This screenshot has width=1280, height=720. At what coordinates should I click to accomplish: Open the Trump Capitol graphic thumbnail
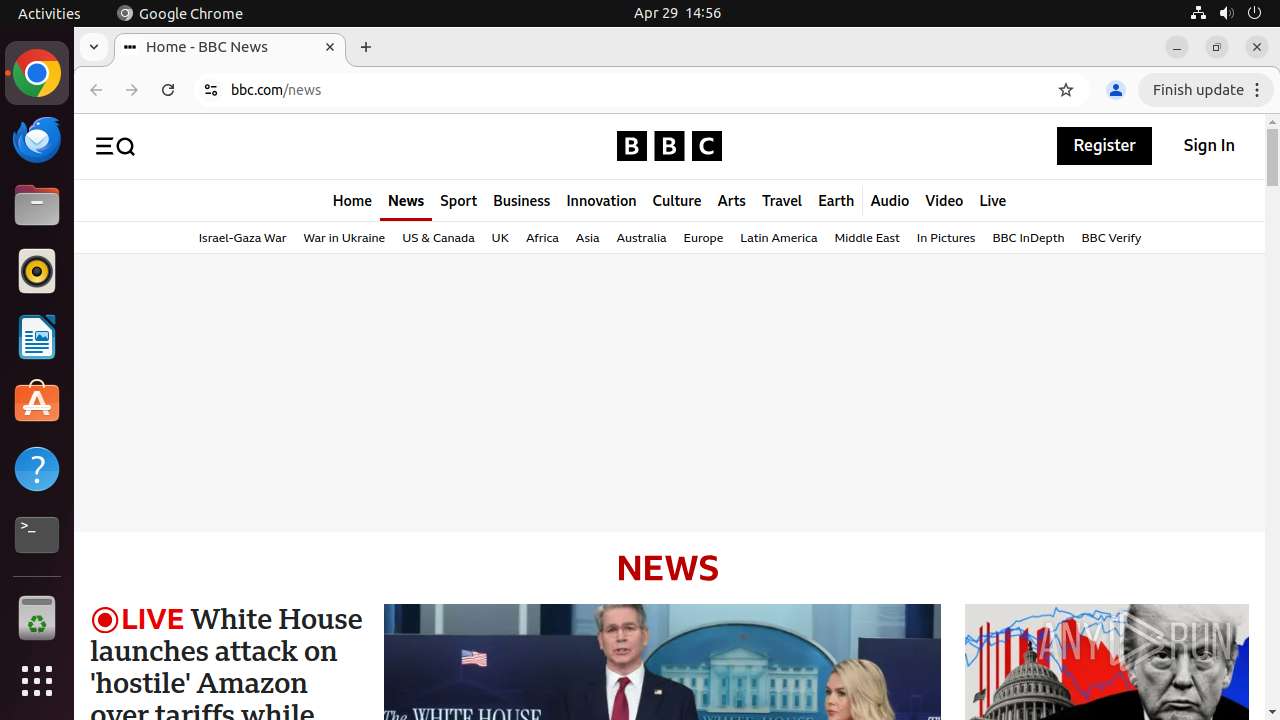tap(1107, 662)
